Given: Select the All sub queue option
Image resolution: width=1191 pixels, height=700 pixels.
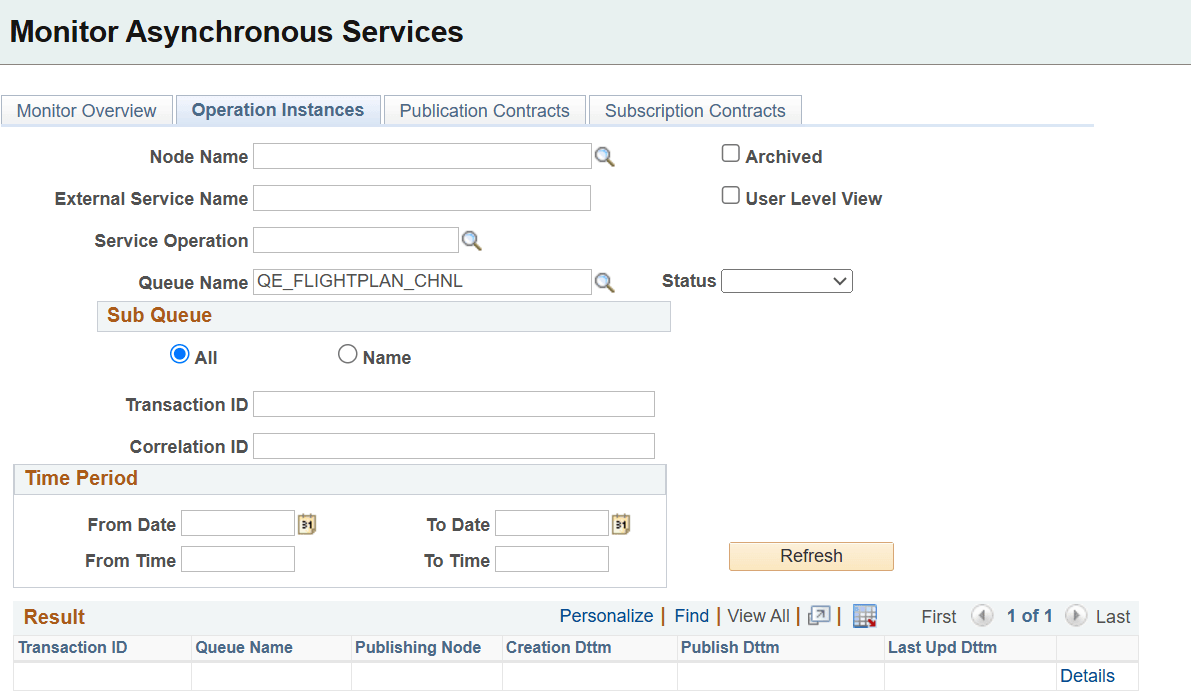Looking at the screenshot, I should (x=178, y=353).
